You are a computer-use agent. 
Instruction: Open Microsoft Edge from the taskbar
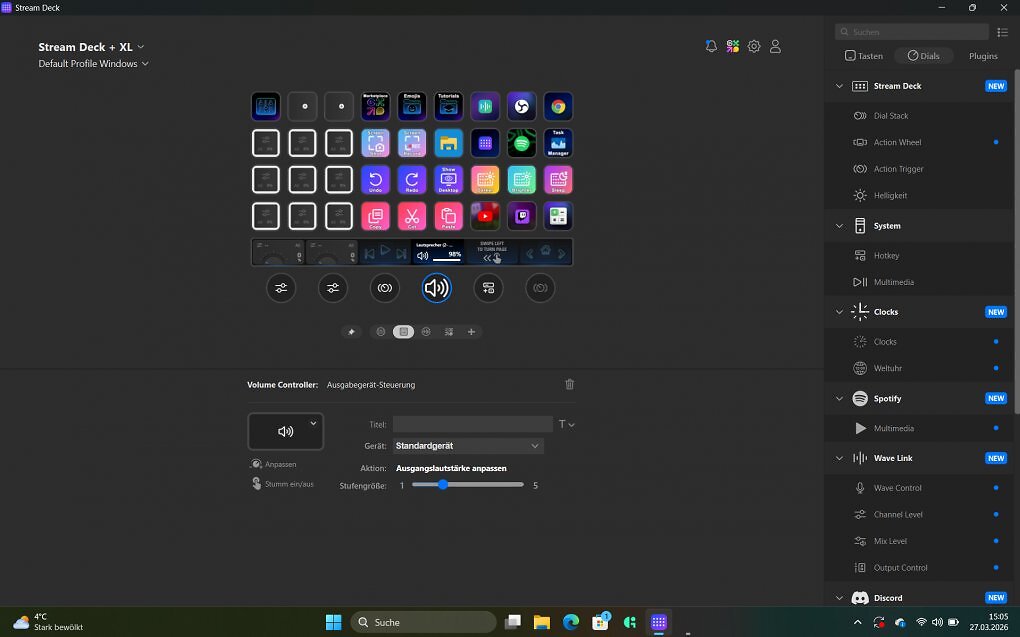pos(570,622)
